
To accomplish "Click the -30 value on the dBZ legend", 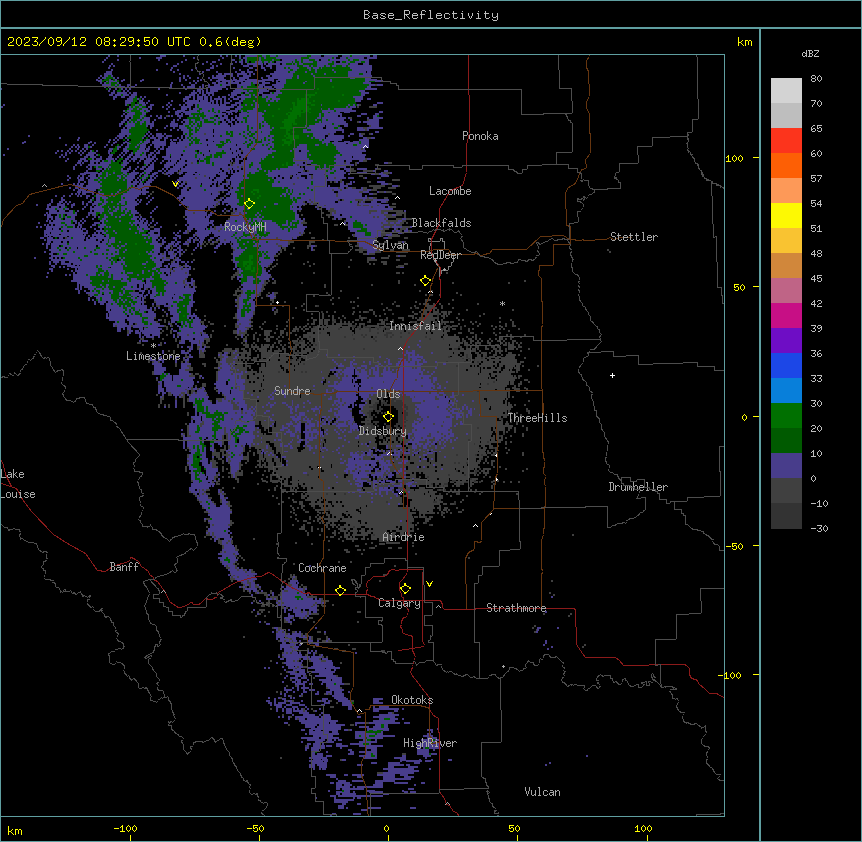I will (819, 528).
